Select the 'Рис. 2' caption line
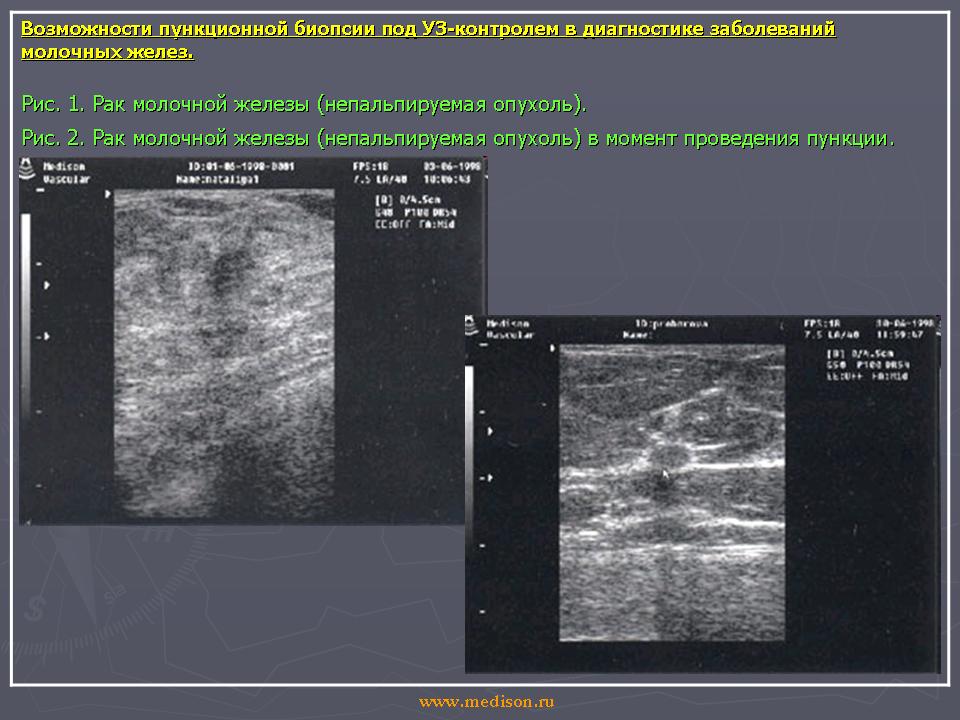This screenshot has height=720, width=960. pyautogui.click(x=458, y=138)
